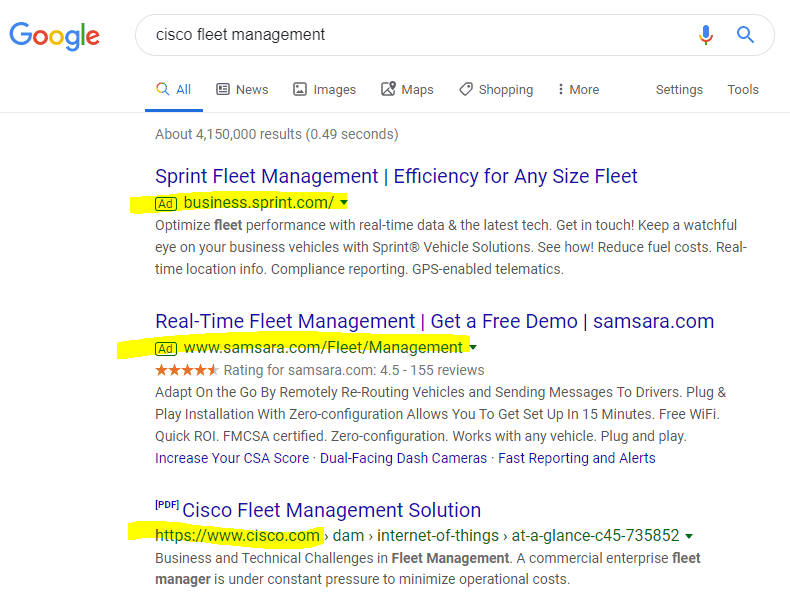The height and width of the screenshot is (594, 790).
Task: Open Cisco Fleet Management Solution result
Action: pos(332,510)
